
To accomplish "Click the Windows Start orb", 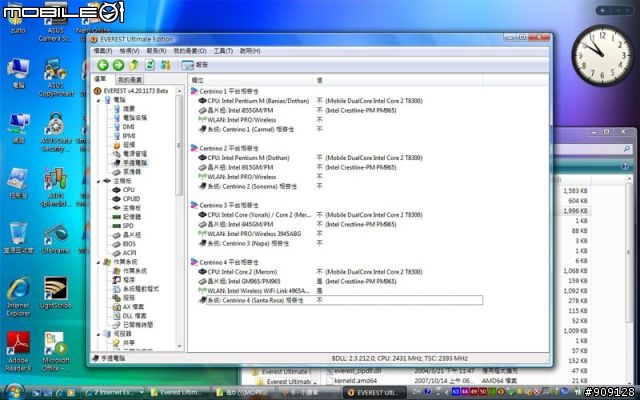I will pyautogui.click(x=14, y=392).
